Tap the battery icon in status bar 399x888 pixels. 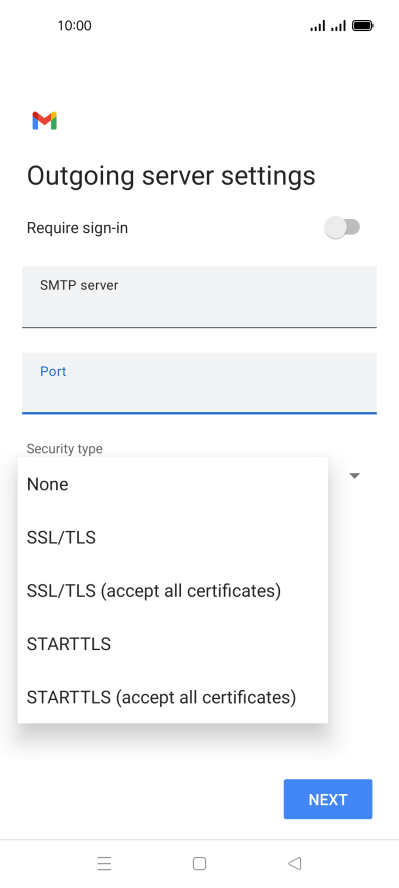(362, 25)
